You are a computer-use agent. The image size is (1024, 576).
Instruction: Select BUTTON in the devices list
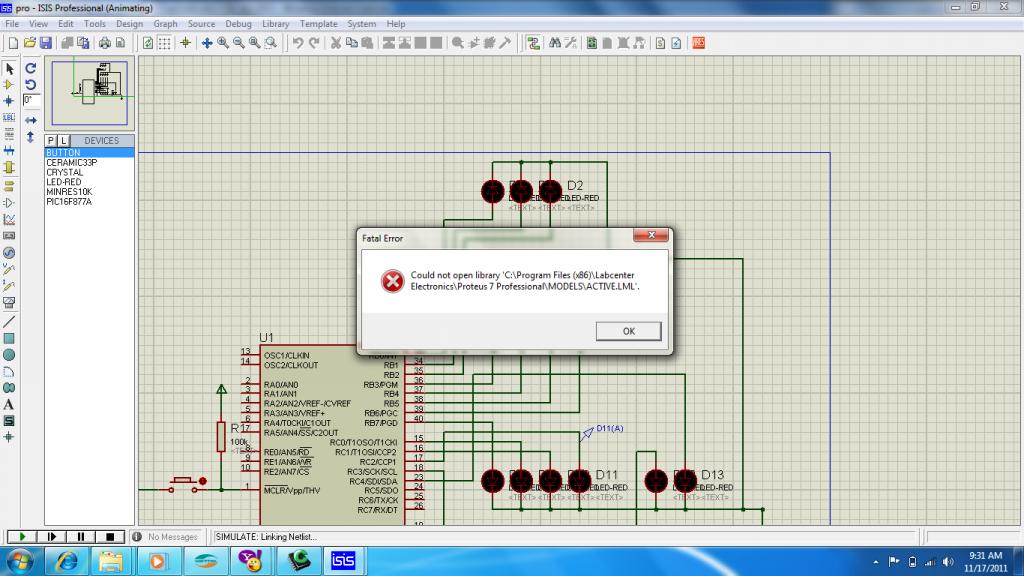(89, 153)
